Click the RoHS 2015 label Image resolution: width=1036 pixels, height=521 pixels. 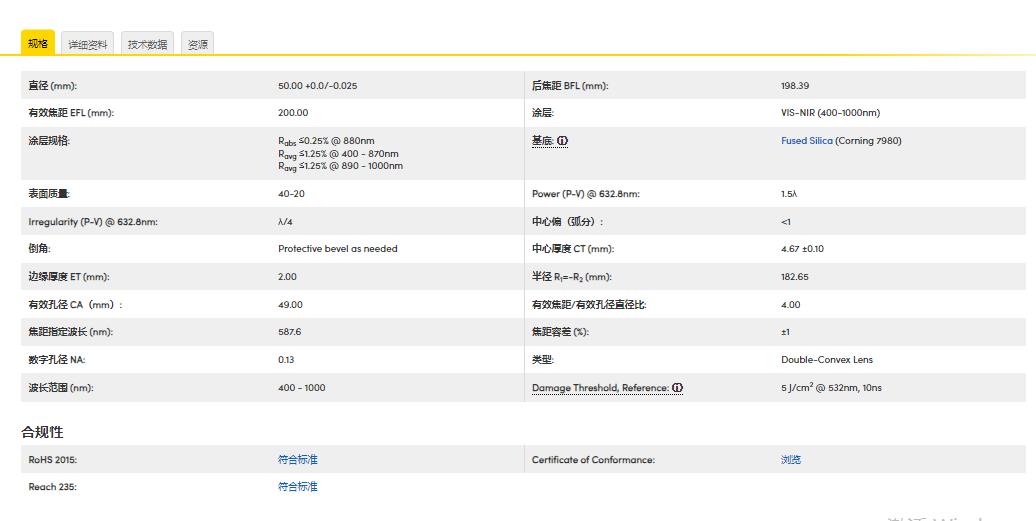53,460
